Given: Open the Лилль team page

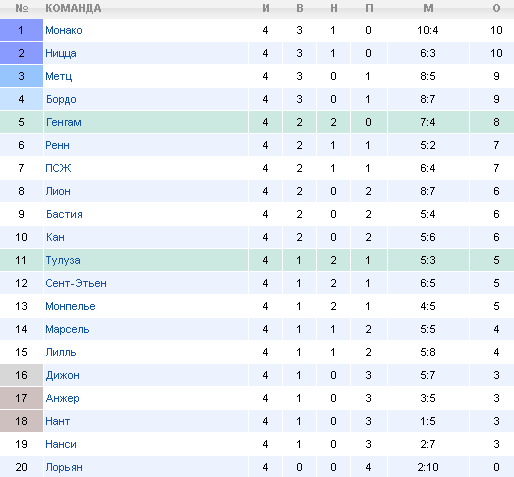Looking at the screenshot, I should (61, 352).
